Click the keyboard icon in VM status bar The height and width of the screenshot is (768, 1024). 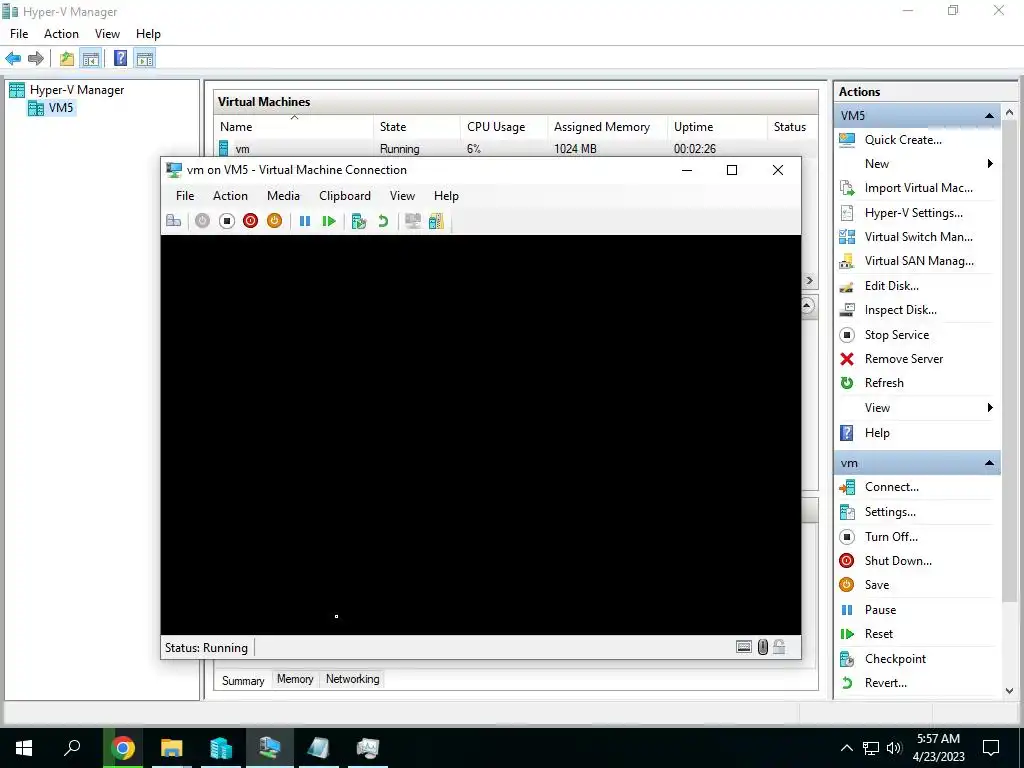tap(744, 647)
